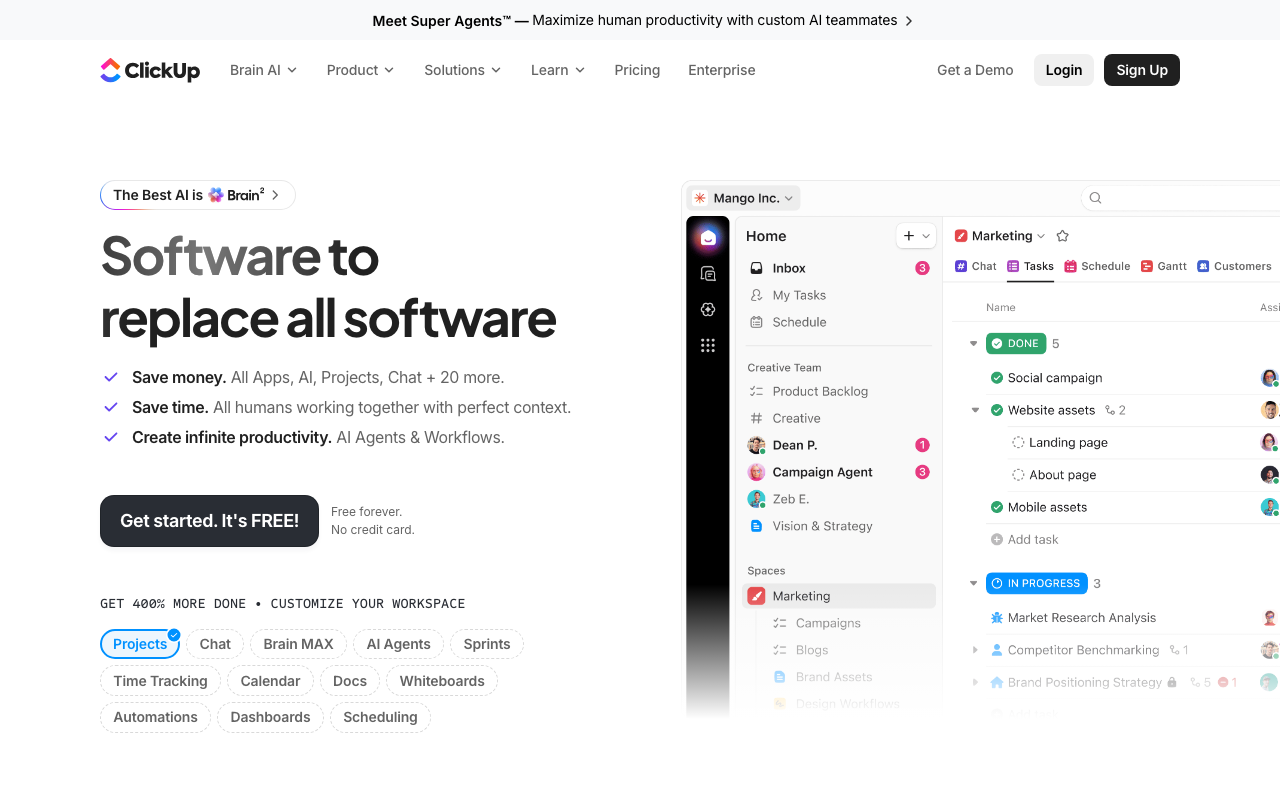
Task: Click Zeb E.'s avatar
Action: (757, 499)
